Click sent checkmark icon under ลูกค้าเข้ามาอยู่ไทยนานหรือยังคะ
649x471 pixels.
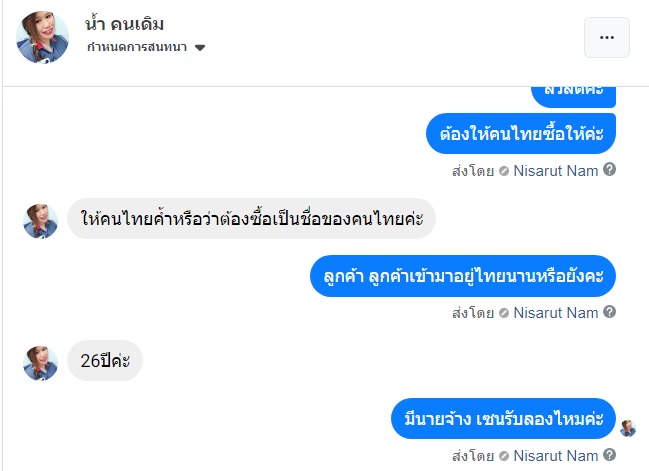(504, 312)
